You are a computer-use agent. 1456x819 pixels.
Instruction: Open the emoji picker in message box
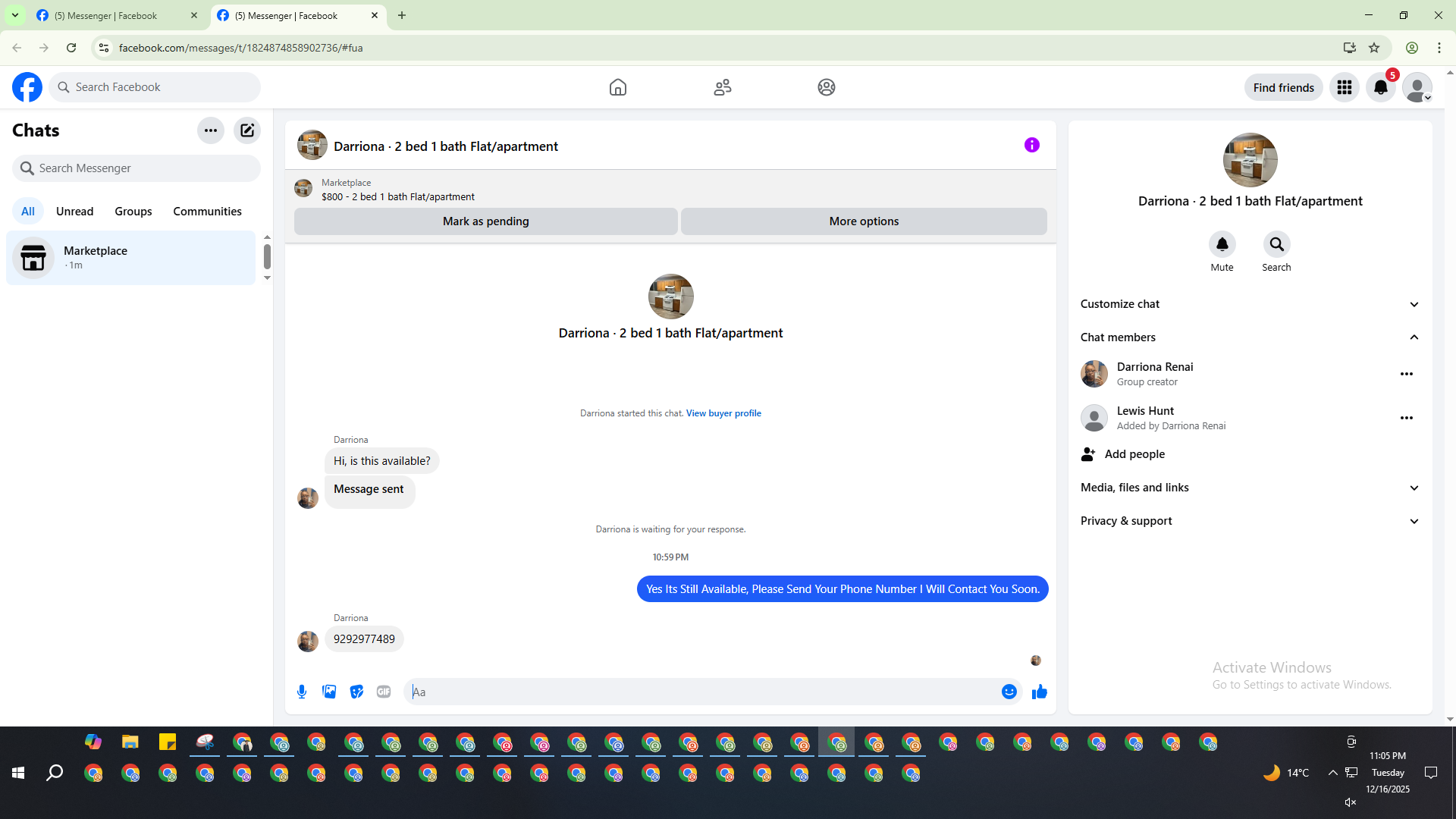(1009, 692)
